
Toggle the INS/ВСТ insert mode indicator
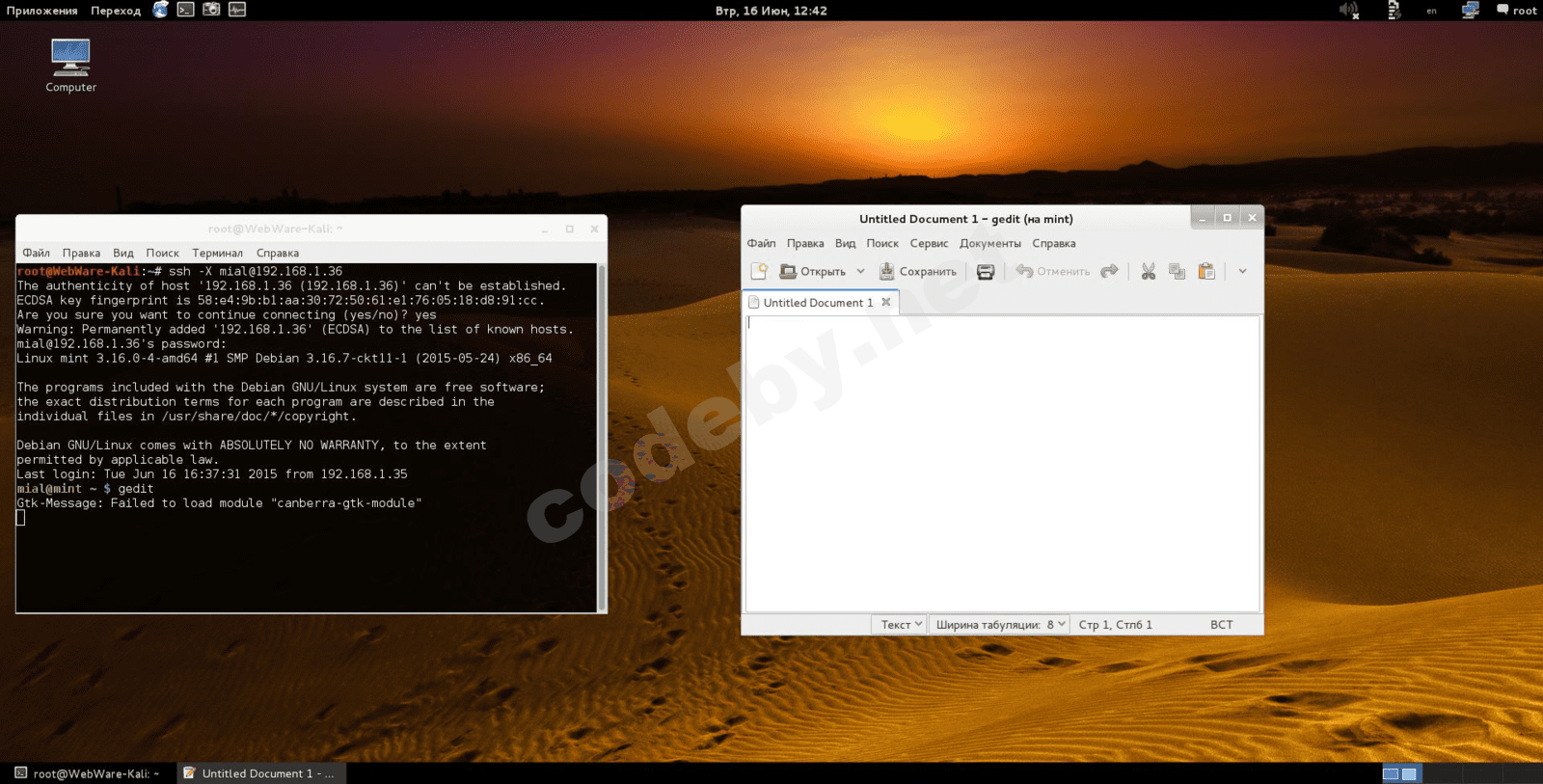tap(1221, 625)
